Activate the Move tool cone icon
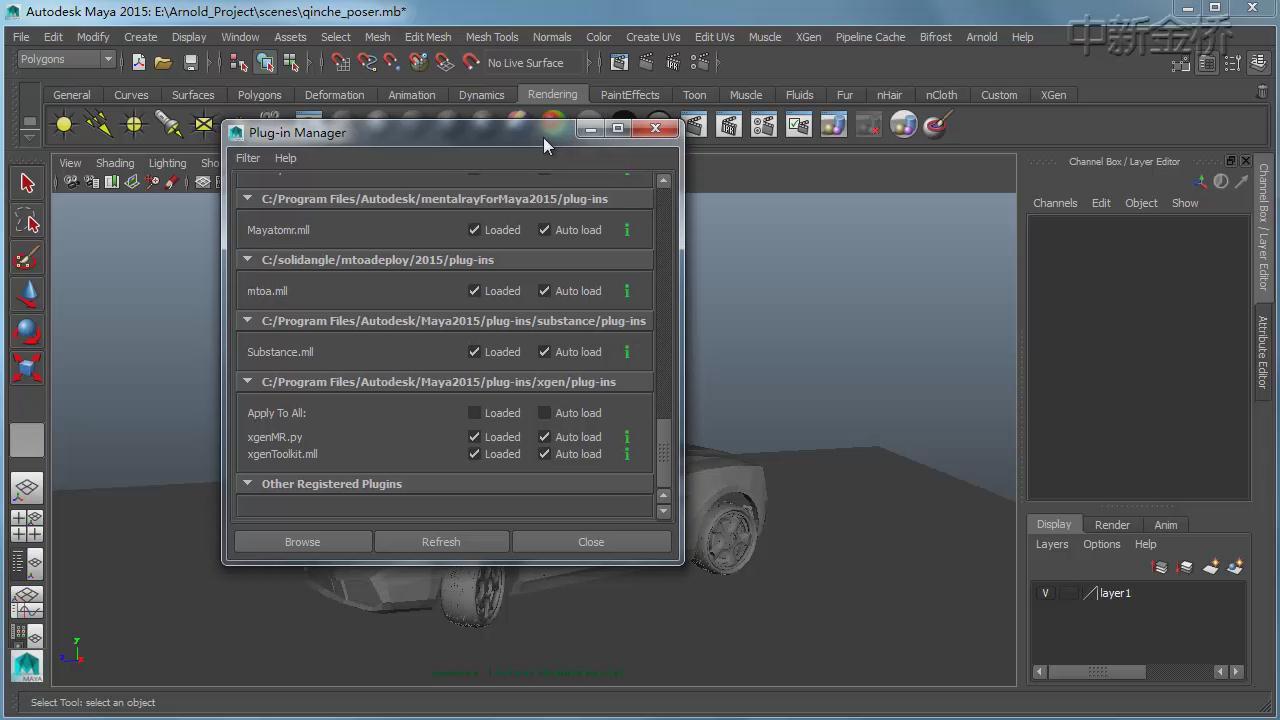The width and height of the screenshot is (1280, 720). coord(27,294)
